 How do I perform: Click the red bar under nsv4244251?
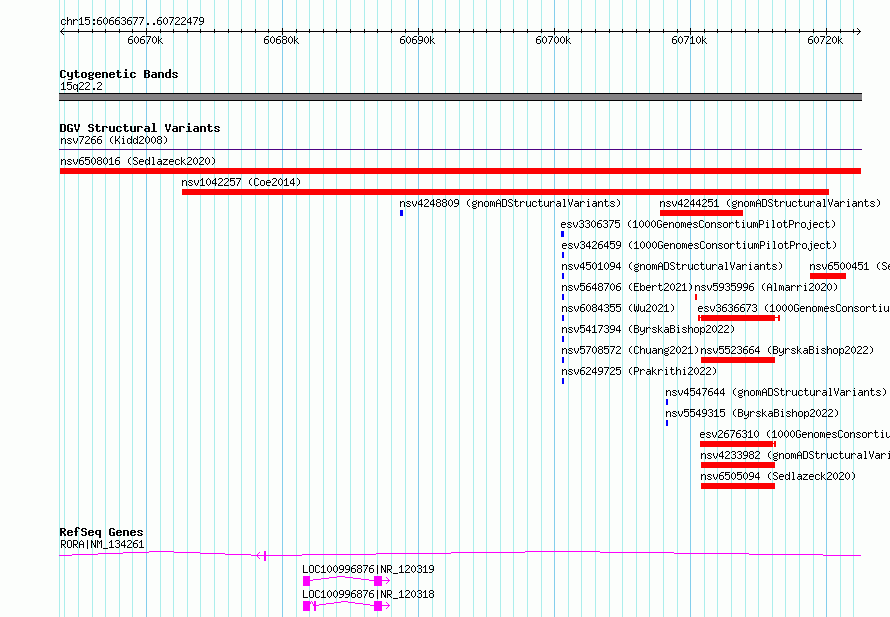701,213
